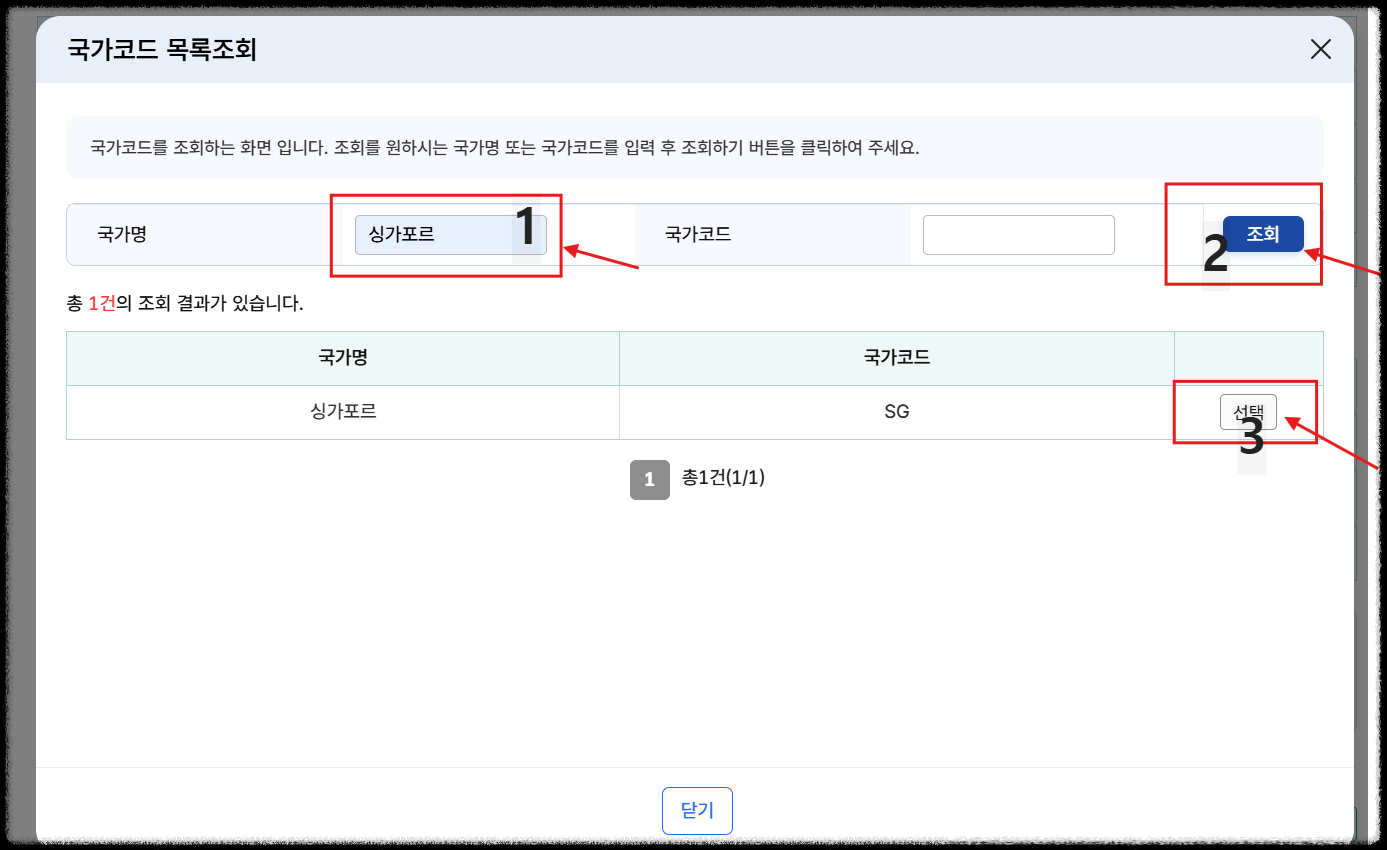Select the 싱가포르 result row
Screen dimensions: 1387x850
pos(342,411)
